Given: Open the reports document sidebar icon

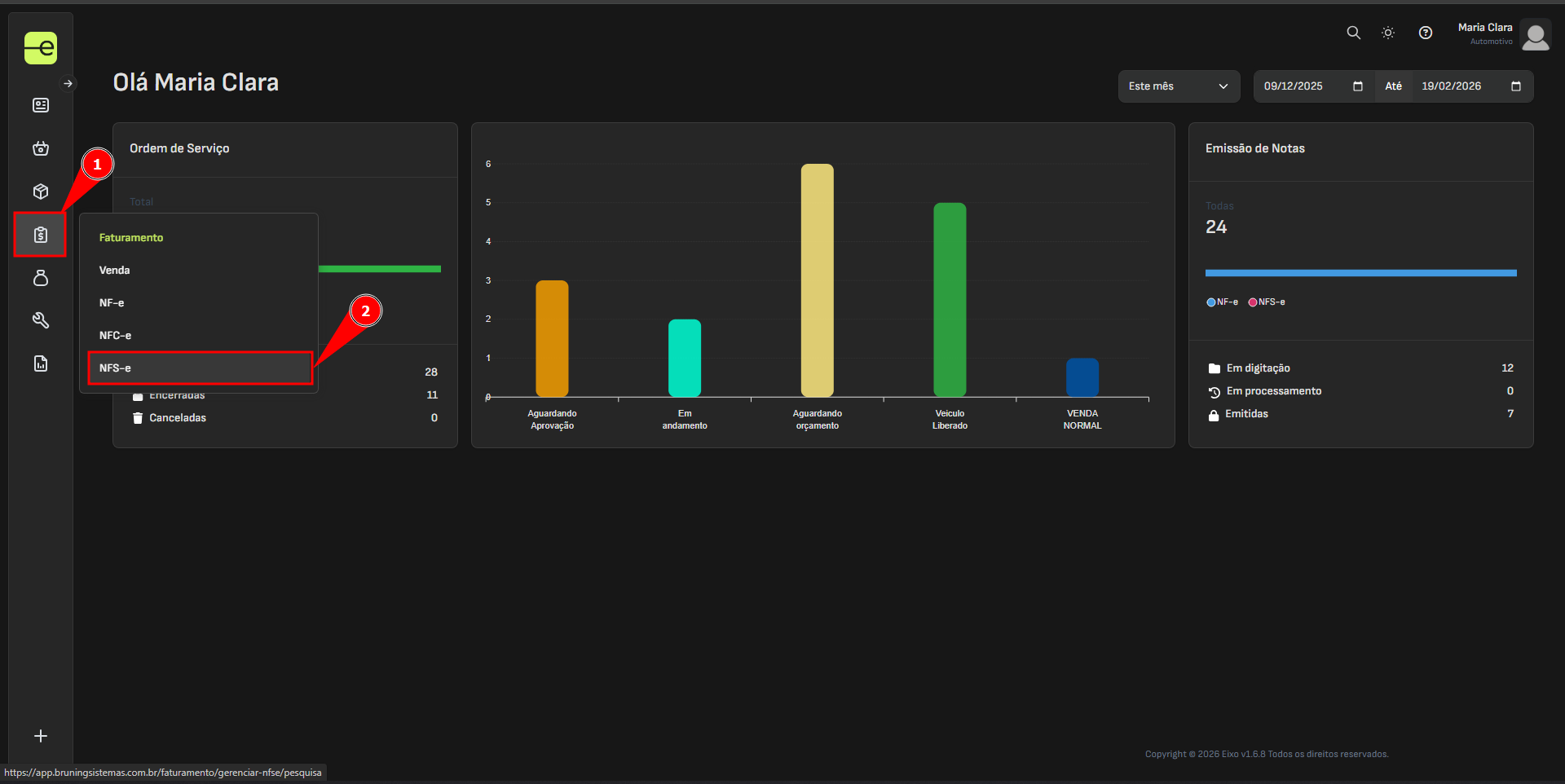Looking at the screenshot, I should click(x=41, y=363).
